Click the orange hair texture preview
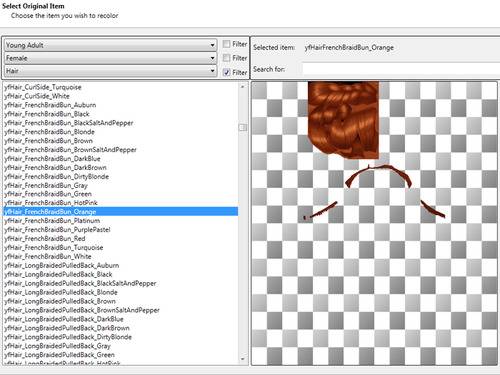The height and width of the screenshot is (375, 500). tap(343, 120)
